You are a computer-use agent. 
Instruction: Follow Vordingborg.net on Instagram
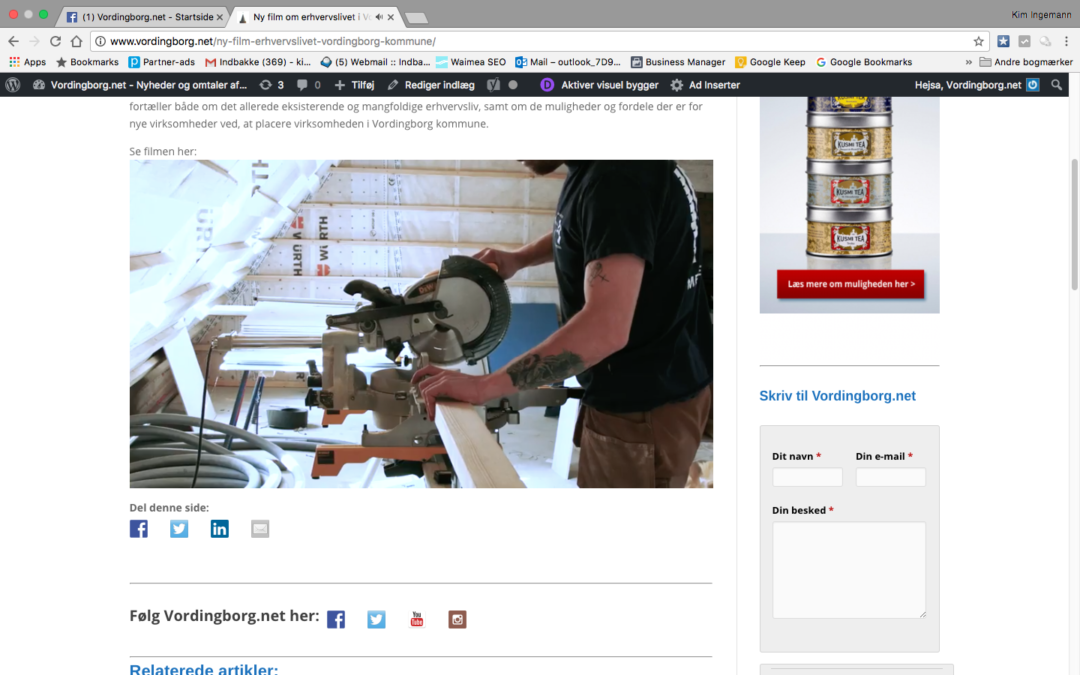(457, 619)
